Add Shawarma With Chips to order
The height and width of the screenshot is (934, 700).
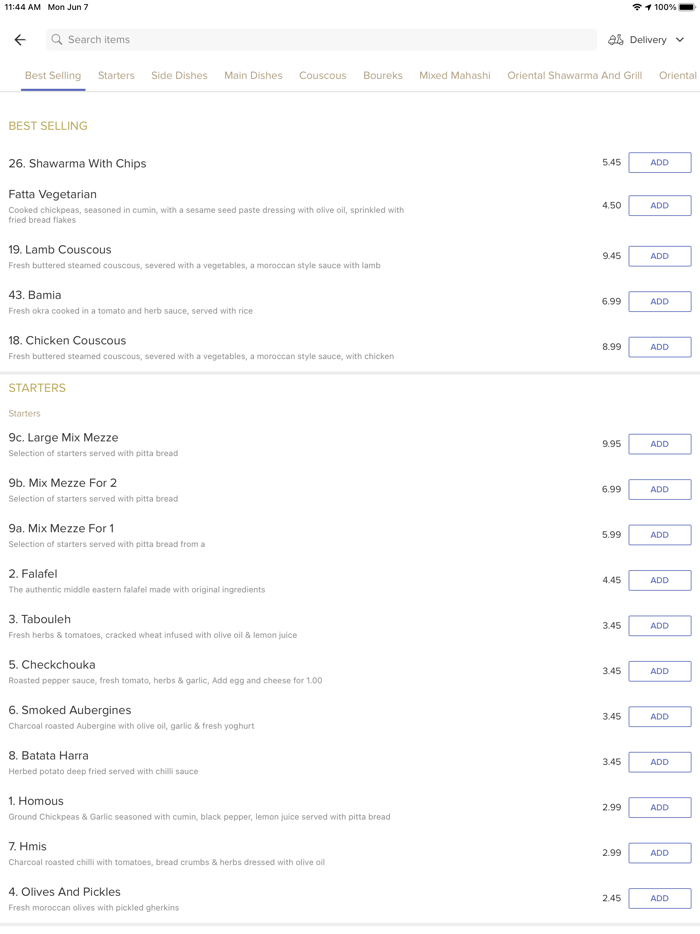click(x=659, y=163)
